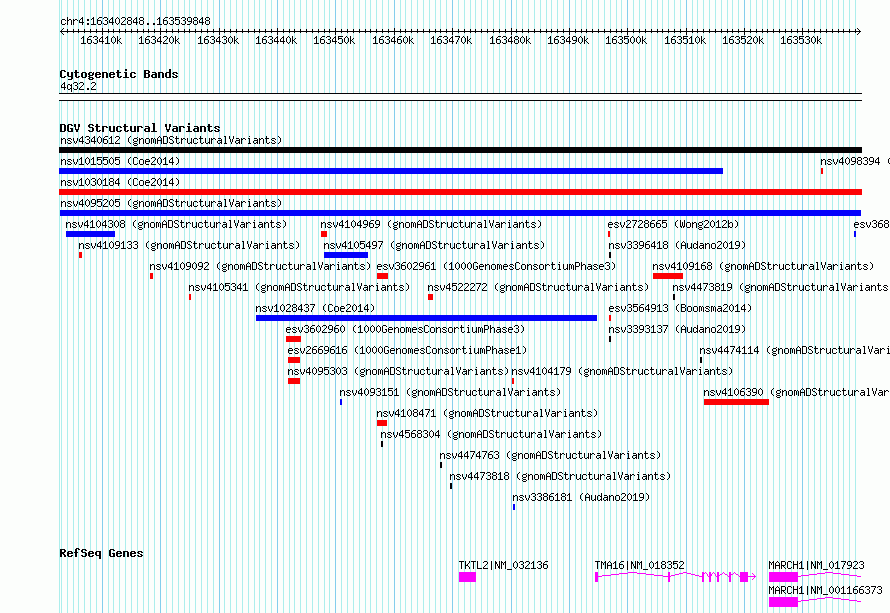The width and height of the screenshot is (890, 613).
Task: Open esv3564913 (Boomsma2014) label
Action: 680,308
